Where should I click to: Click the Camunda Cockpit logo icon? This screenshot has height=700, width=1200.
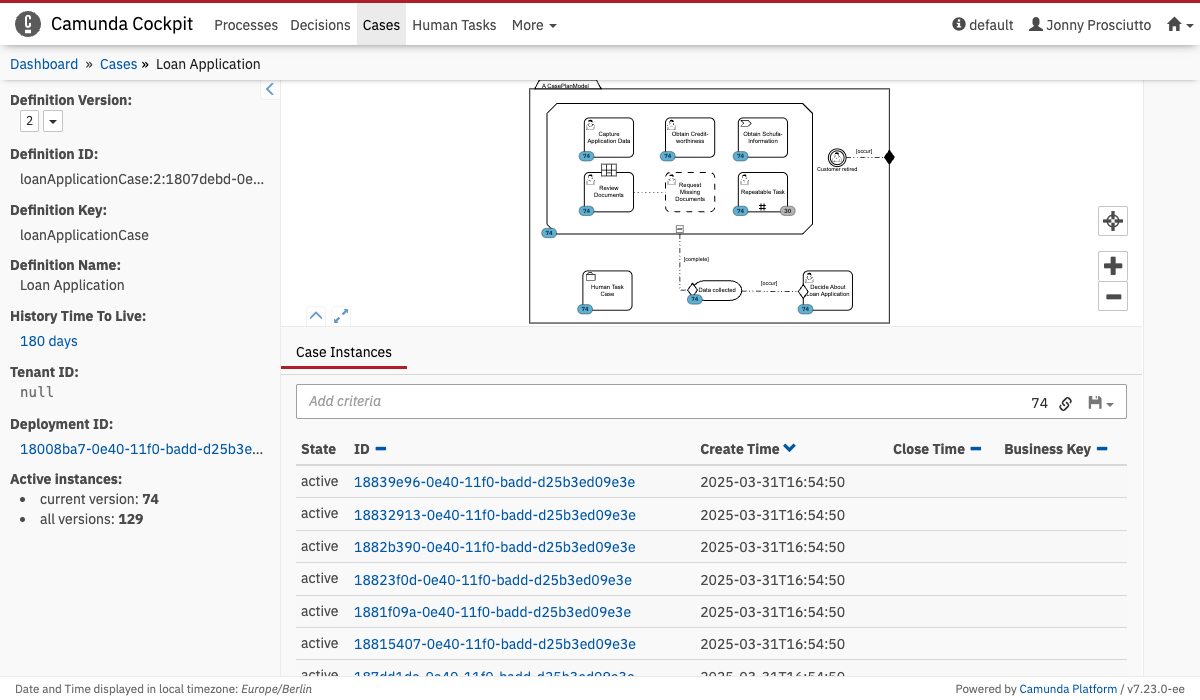pos(29,24)
